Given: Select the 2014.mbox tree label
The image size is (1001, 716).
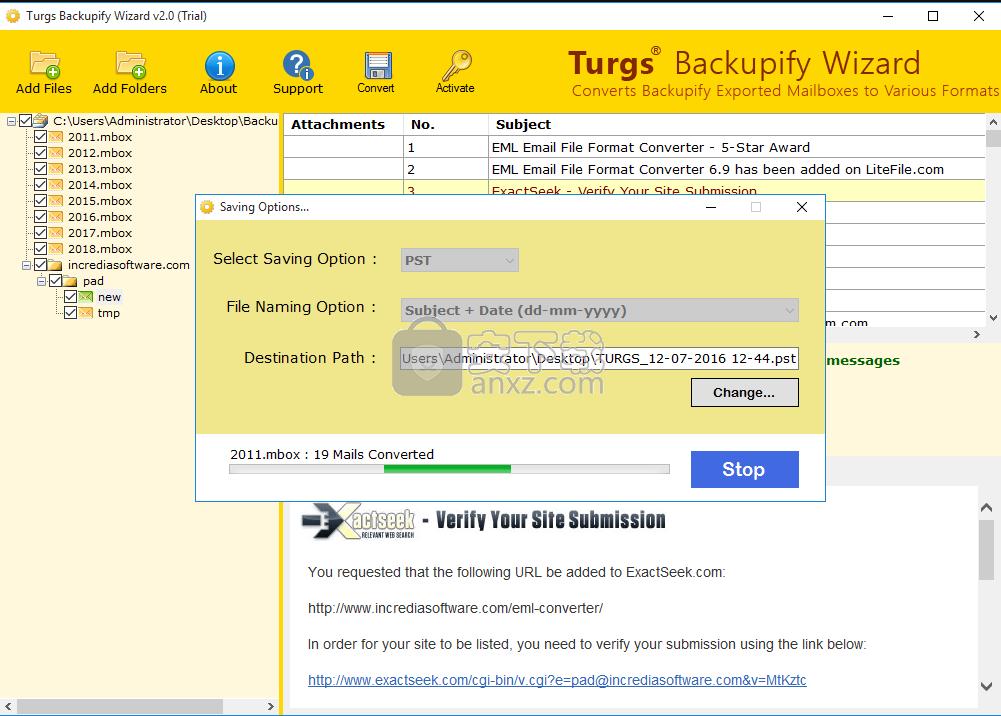Looking at the screenshot, I should point(100,185).
